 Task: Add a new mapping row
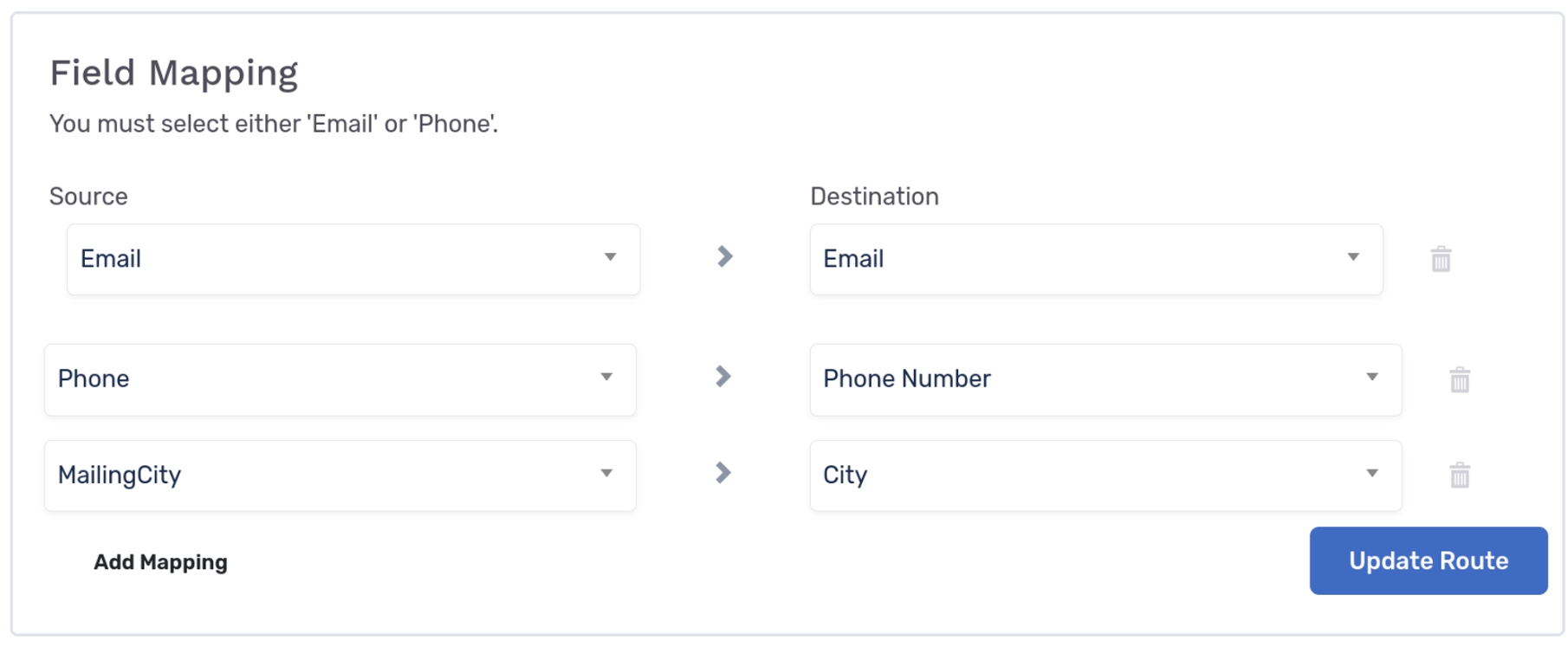click(160, 562)
